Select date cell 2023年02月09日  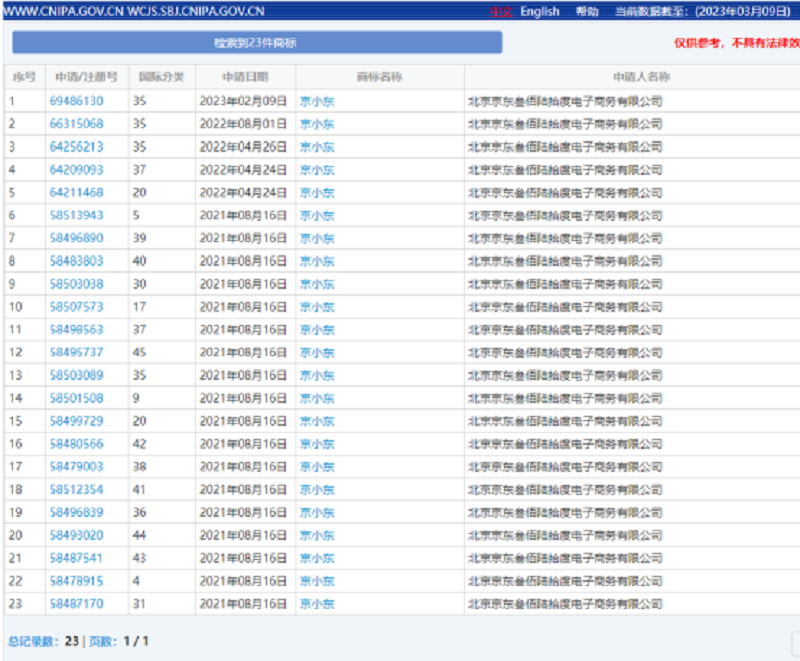[x=243, y=101]
